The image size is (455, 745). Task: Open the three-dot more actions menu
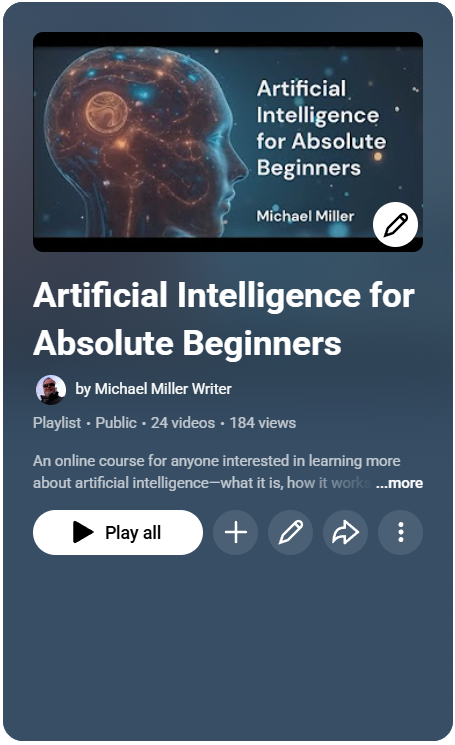[x=400, y=532]
